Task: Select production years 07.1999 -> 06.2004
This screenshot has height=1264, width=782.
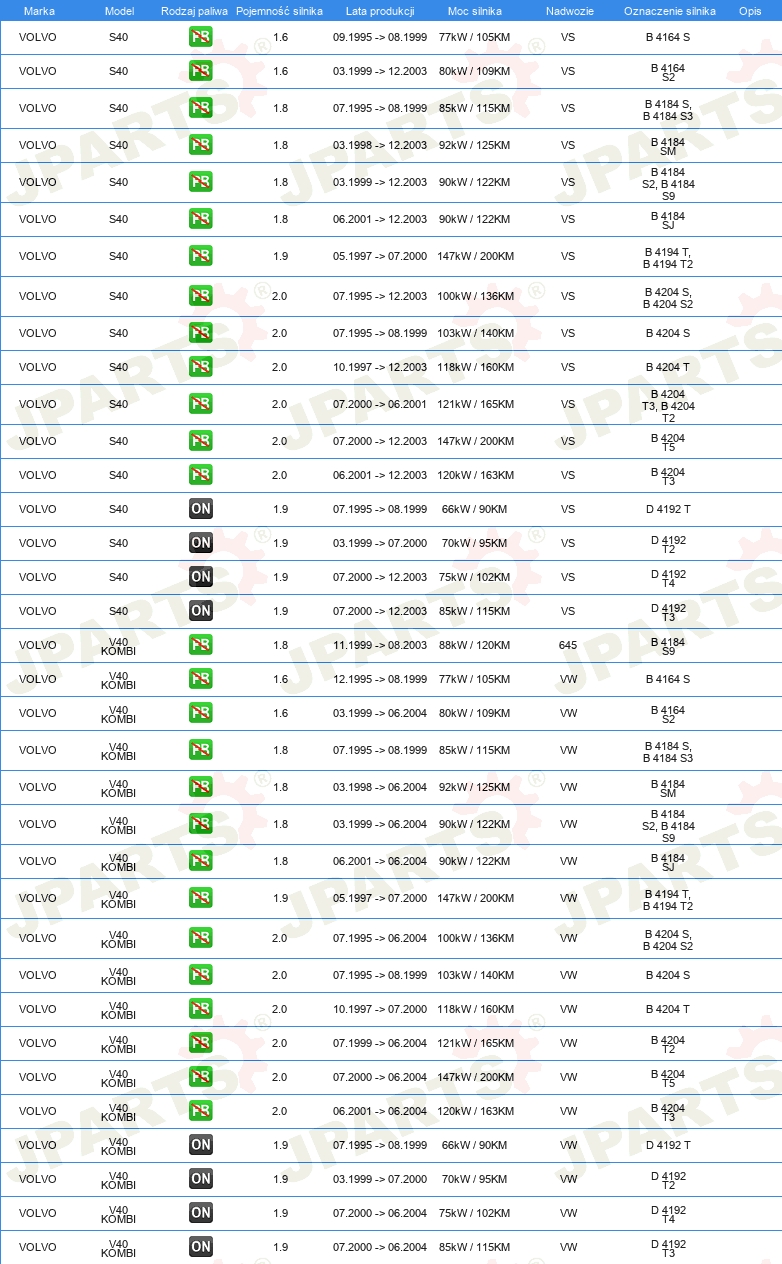Action: pos(380,1043)
